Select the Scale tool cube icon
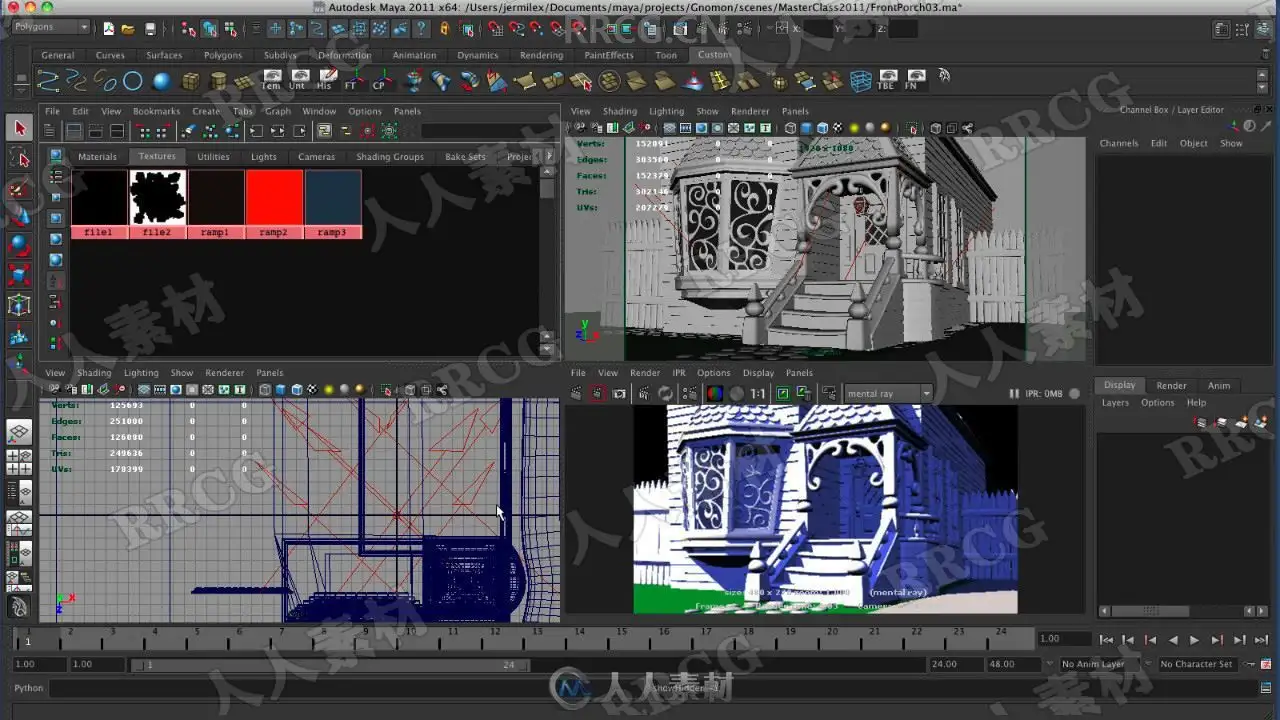1280x720 pixels. tap(19, 274)
